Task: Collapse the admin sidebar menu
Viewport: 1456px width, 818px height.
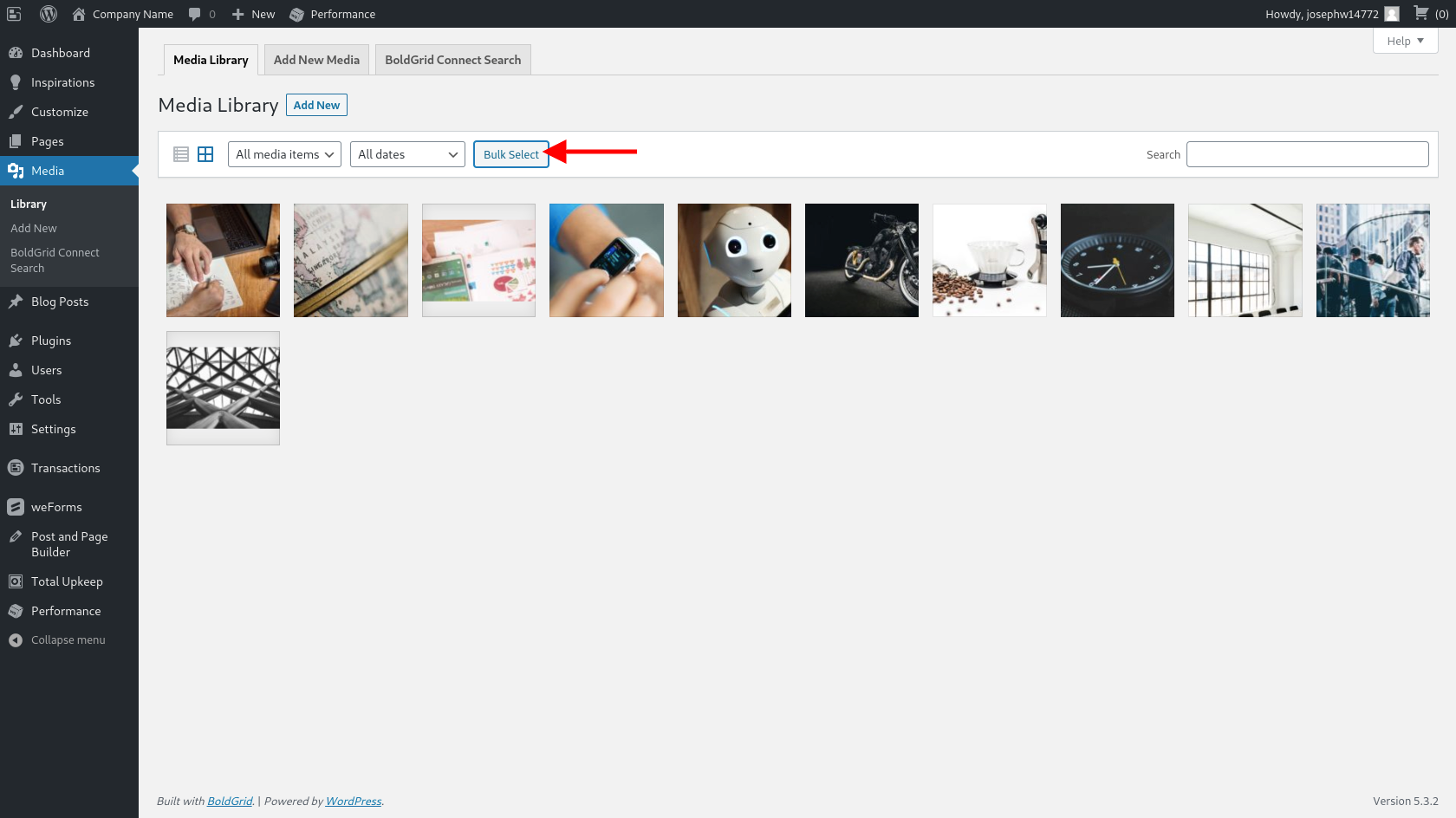Action: [16, 639]
